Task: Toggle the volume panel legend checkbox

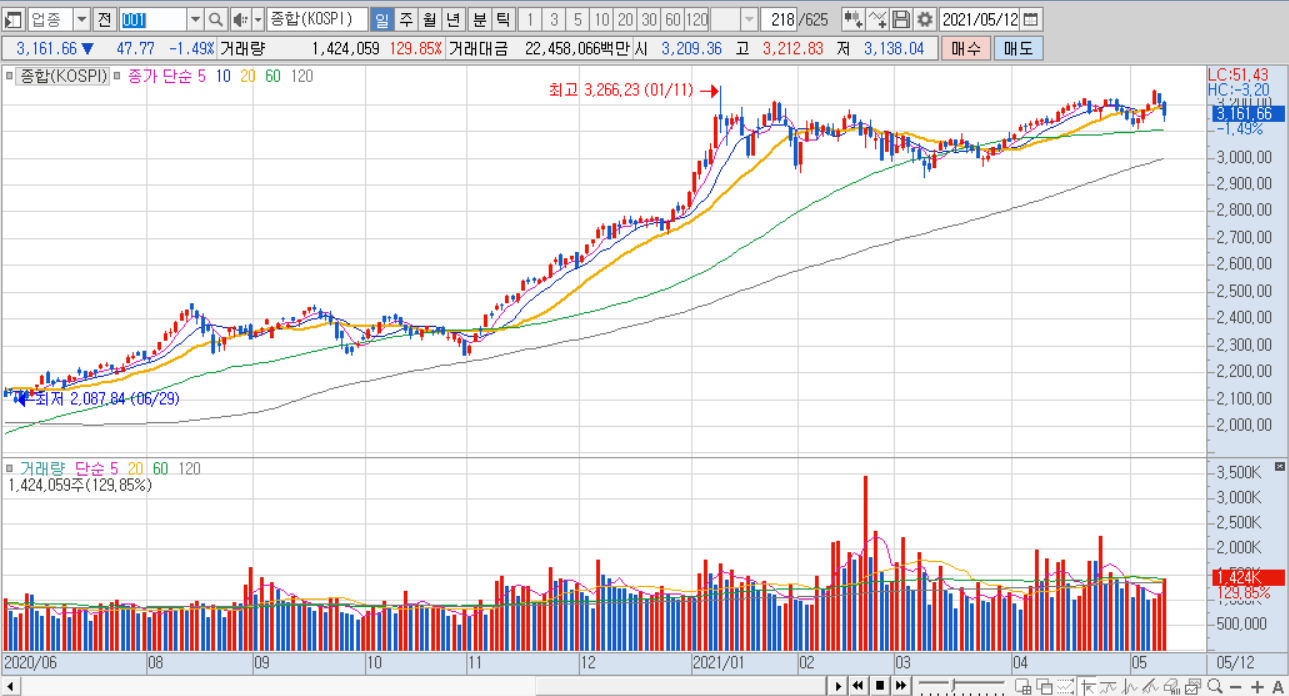Action: [x=10, y=468]
